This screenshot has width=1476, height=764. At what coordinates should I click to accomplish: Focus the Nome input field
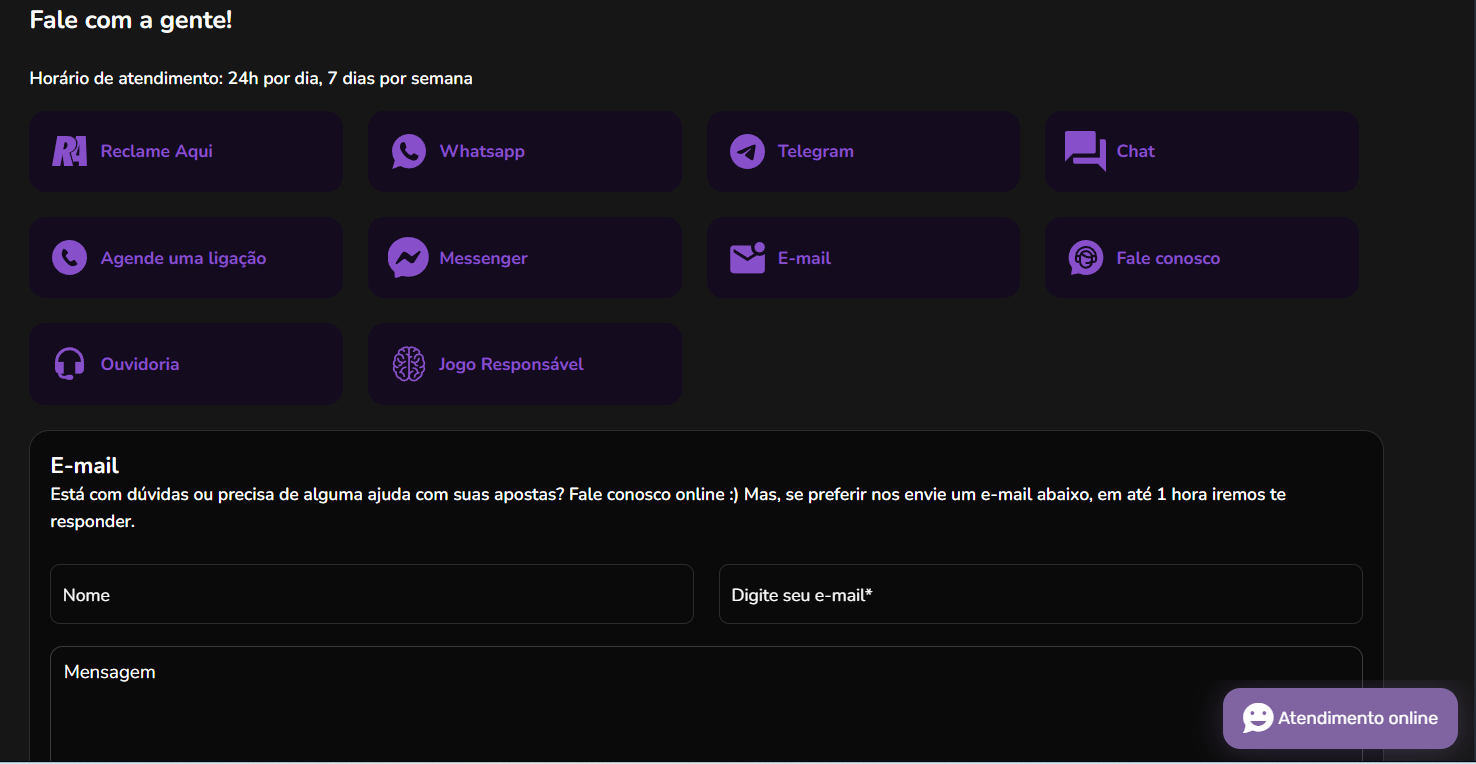(x=371, y=595)
